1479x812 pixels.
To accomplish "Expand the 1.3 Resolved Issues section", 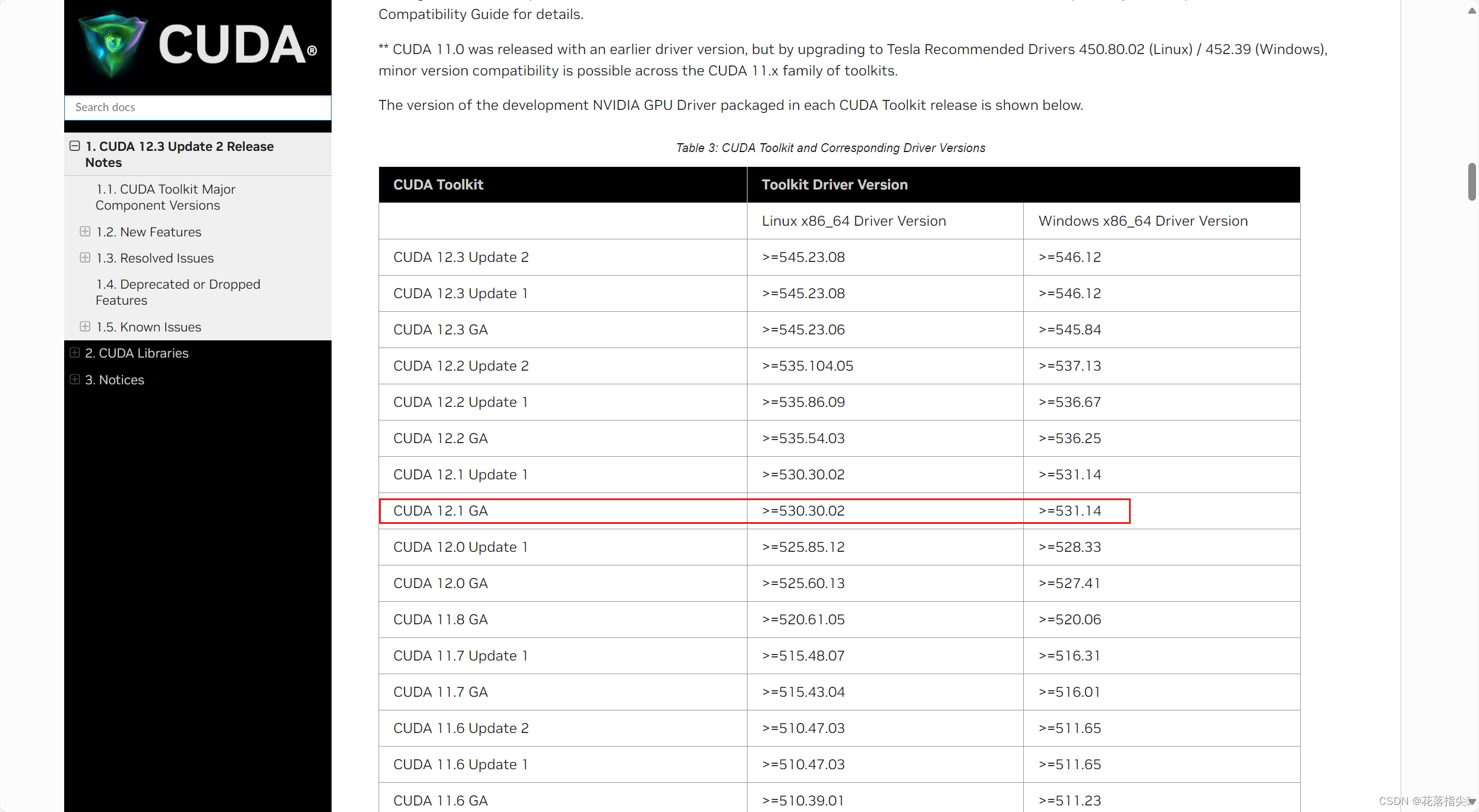I will [85, 258].
